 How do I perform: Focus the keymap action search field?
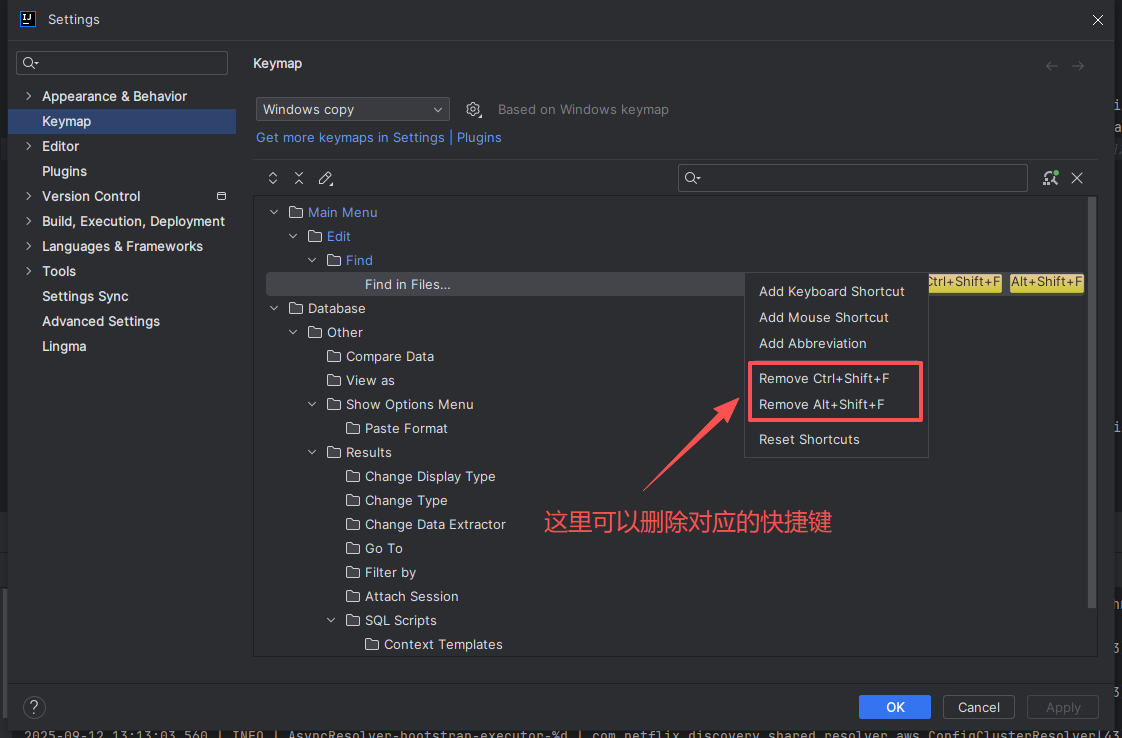pyautogui.click(x=852, y=178)
